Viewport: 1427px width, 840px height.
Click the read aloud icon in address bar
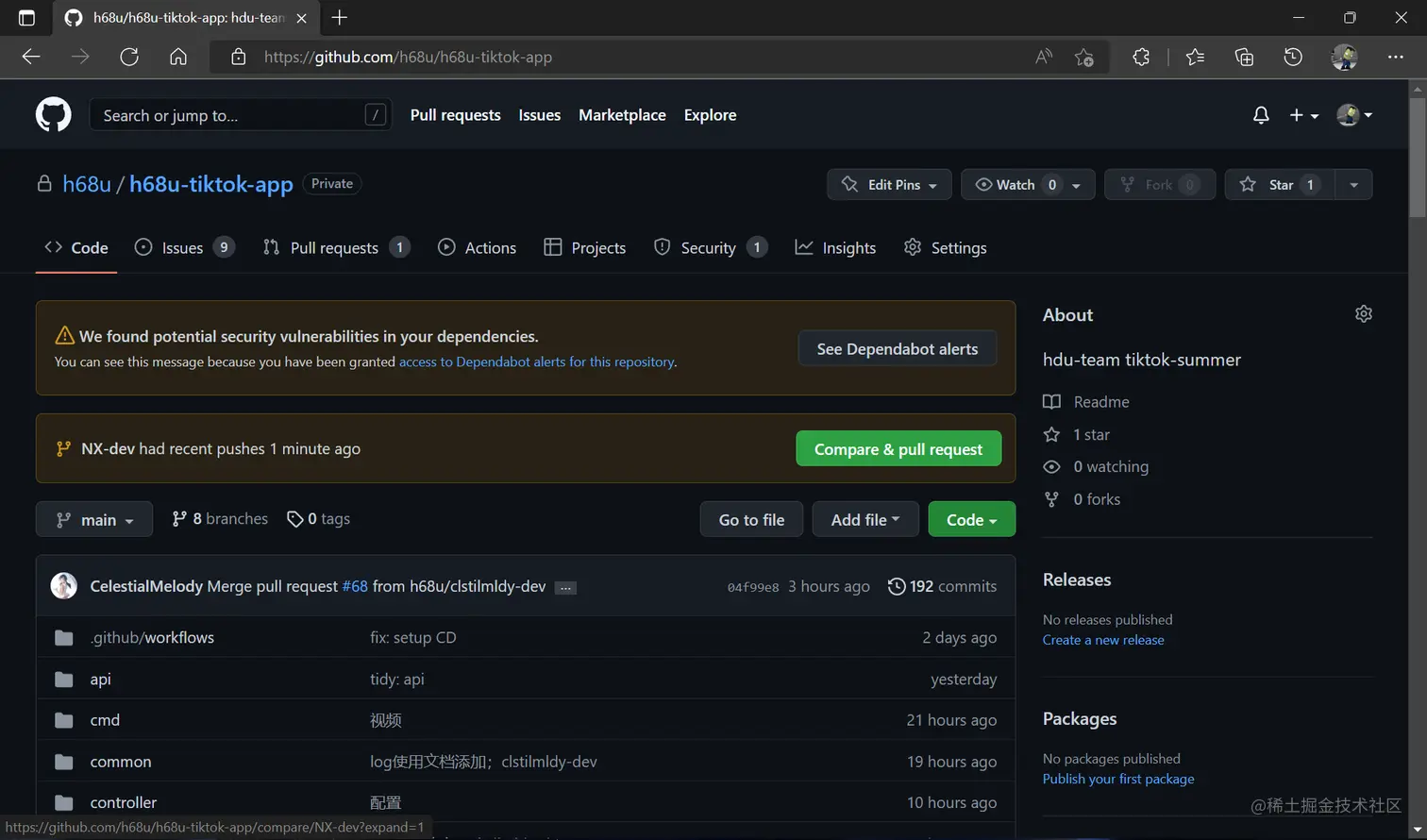[1043, 57]
